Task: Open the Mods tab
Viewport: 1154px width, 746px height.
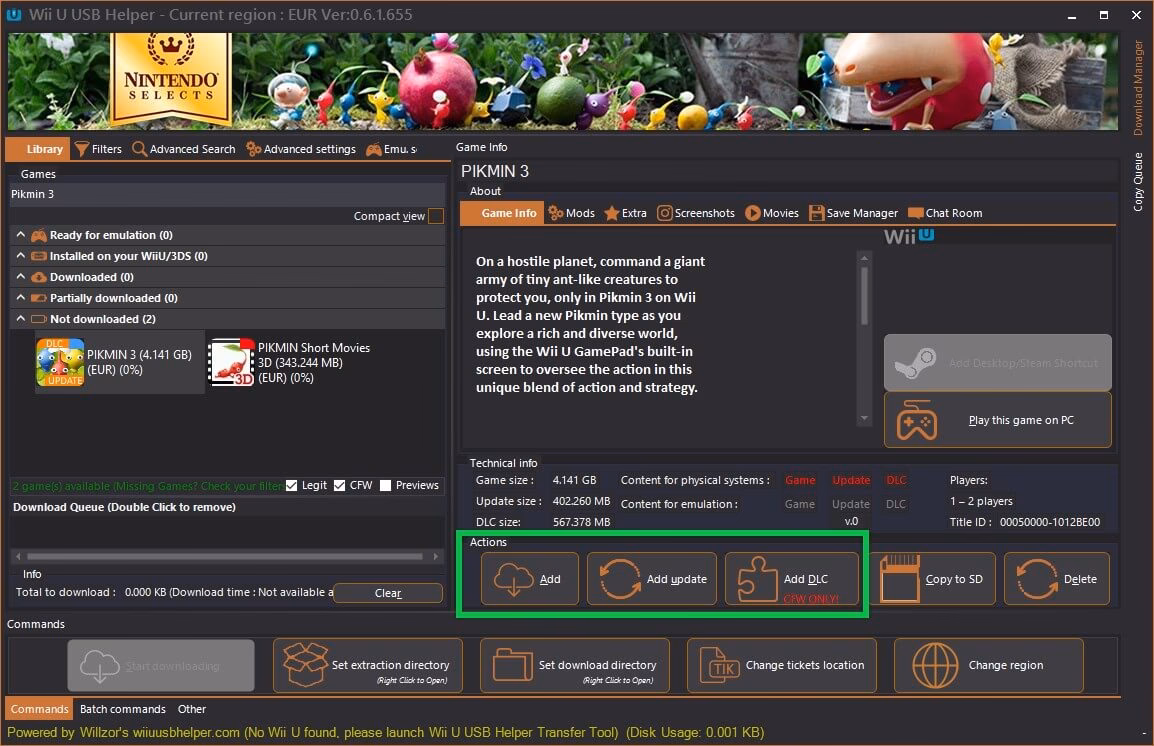Action: (571, 213)
